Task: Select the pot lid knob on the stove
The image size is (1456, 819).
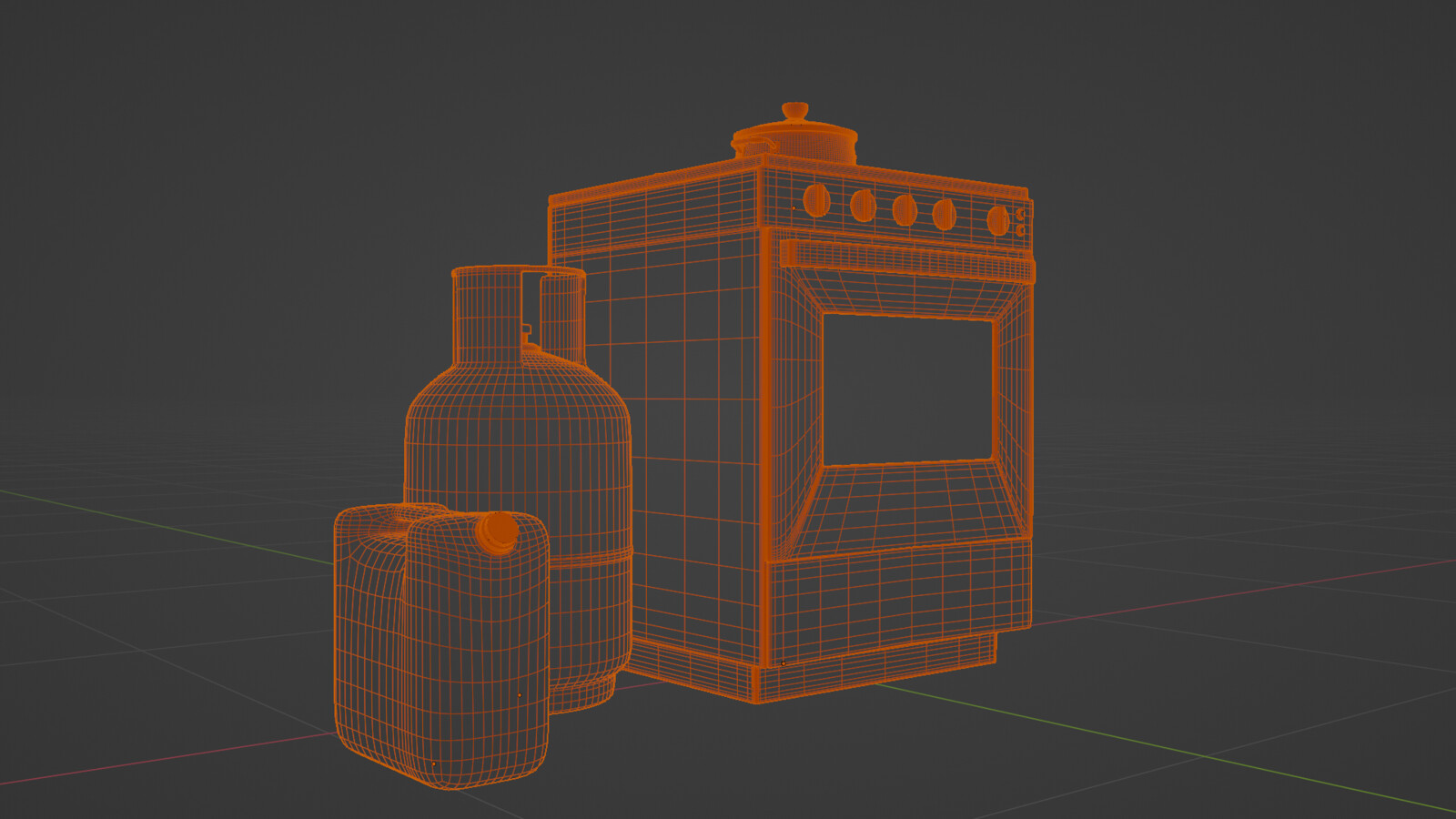Action: (x=794, y=111)
